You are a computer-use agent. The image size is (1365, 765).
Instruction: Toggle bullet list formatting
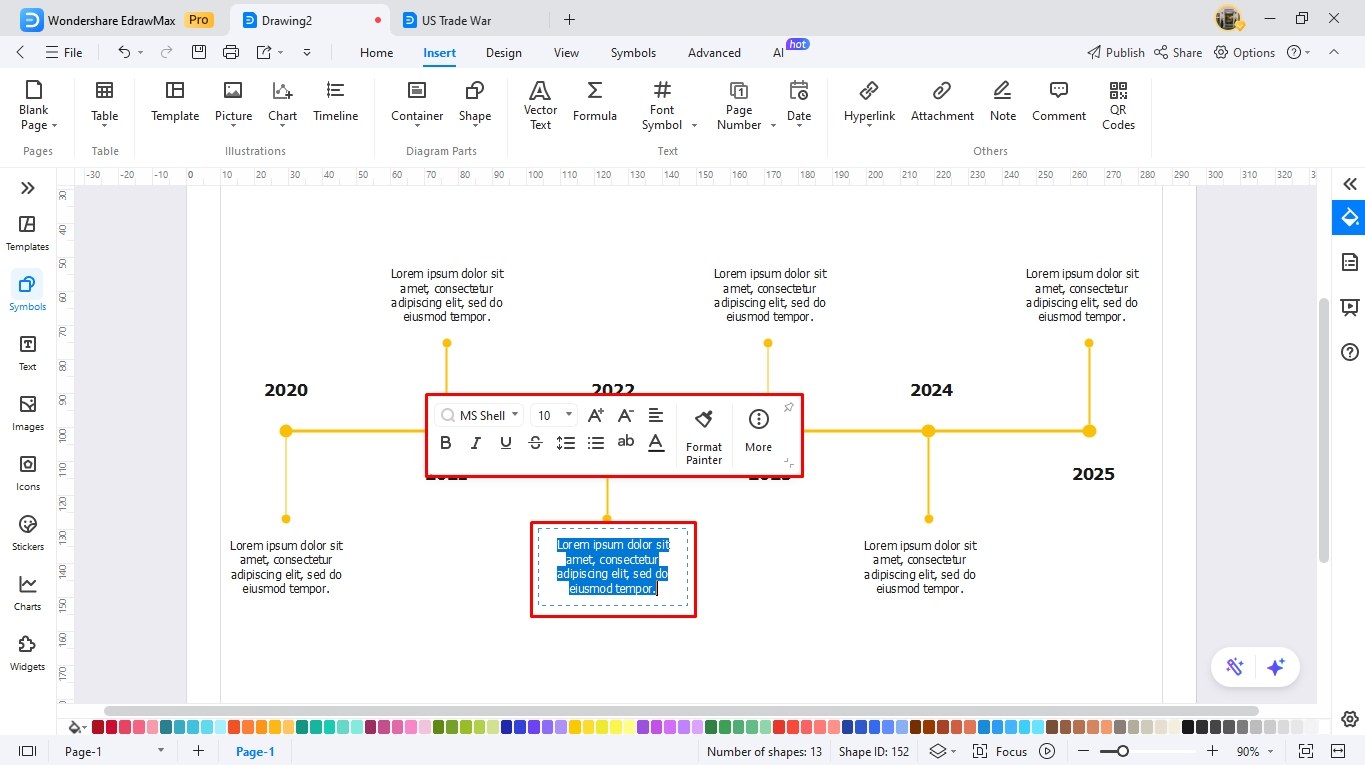(x=596, y=443)
